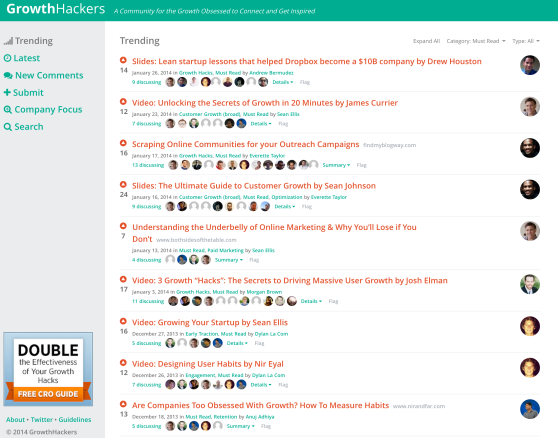This screenshot has height=438, width=558.
Task: Expand Details for Dropbox slides post
Action: 283,82
